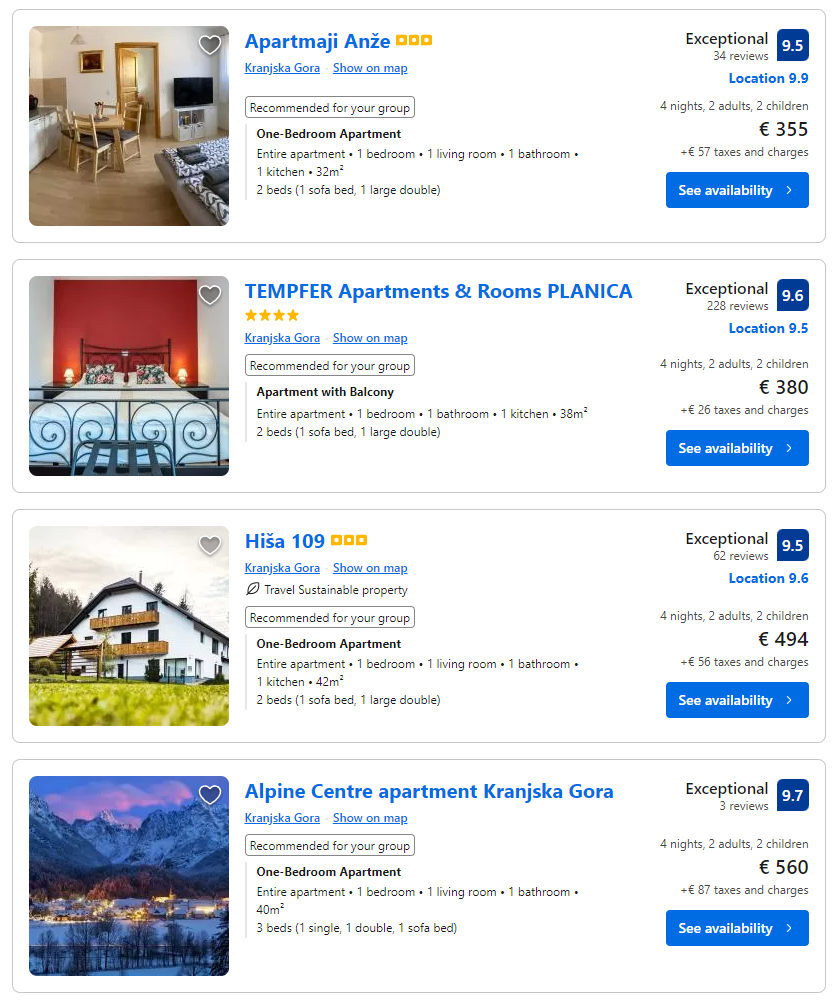
Task: Click the 9.5 score badge of Hiša 109
Action: [x=794, y=545]
